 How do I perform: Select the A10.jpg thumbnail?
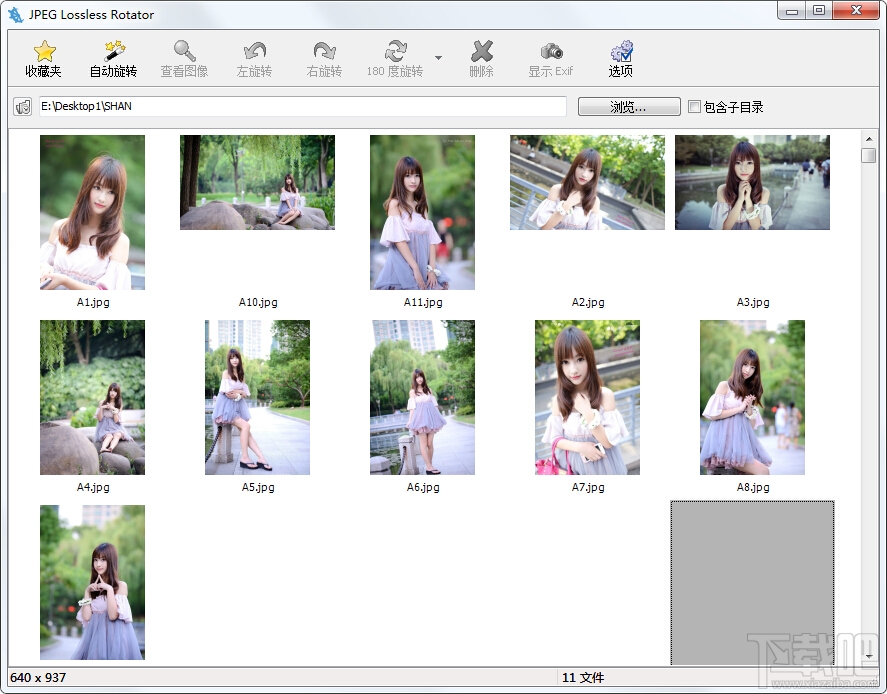[257, 182]
